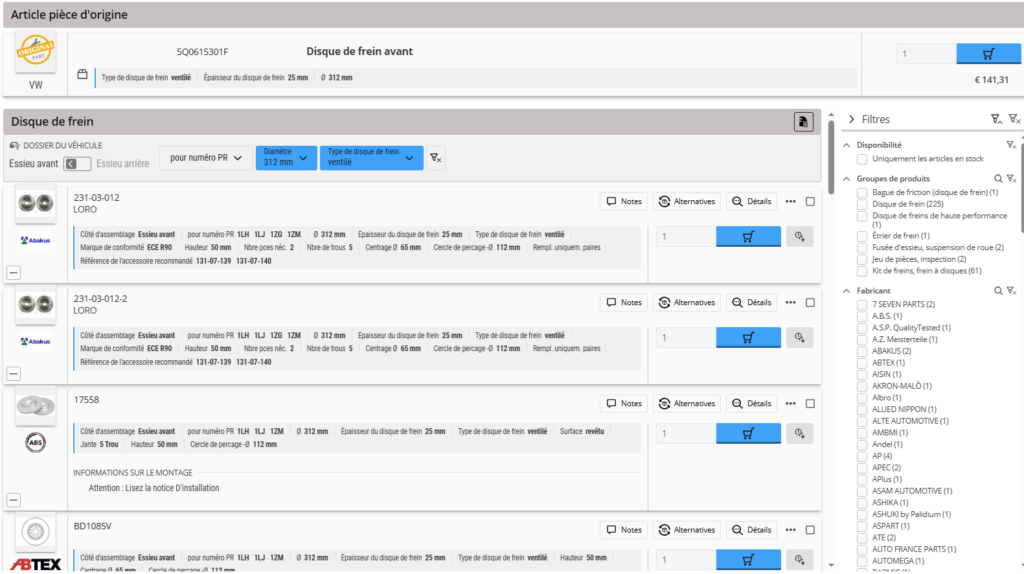Image resolution: width=1024 pixels, height=574 pixels.
Task: Collapse the Fabricant section
Action: 846,291
